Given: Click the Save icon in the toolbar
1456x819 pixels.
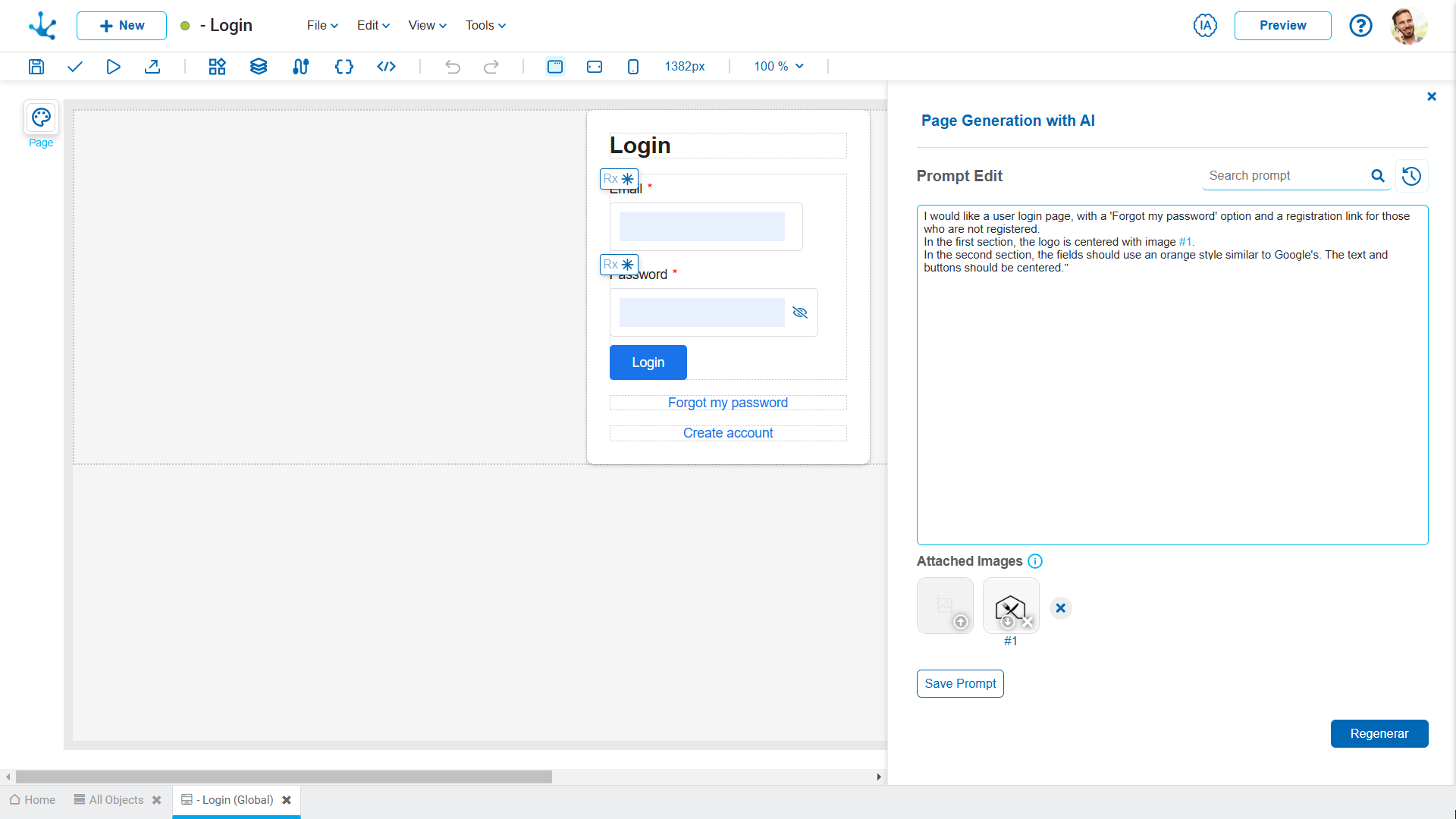Looking at the screenshot, I should tap(36, 67).
